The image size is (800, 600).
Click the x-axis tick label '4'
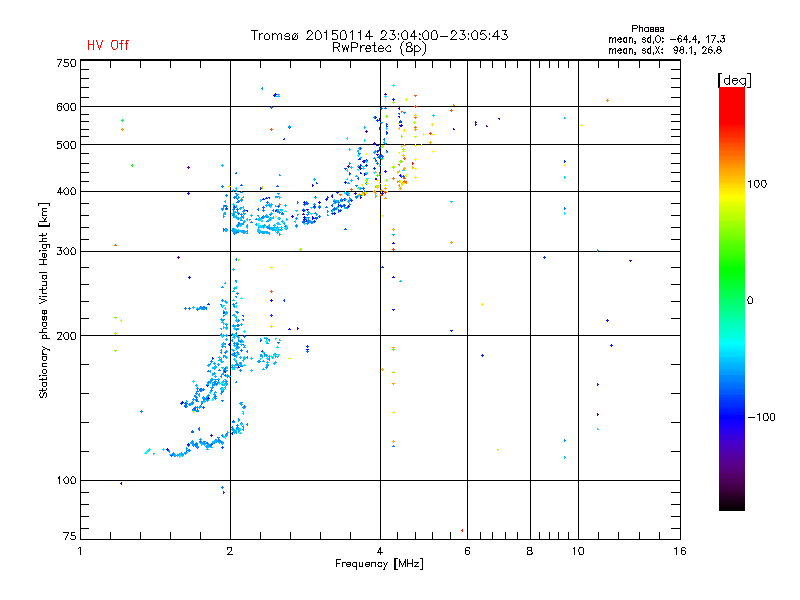pyautogui.click(x=380, y=551)
